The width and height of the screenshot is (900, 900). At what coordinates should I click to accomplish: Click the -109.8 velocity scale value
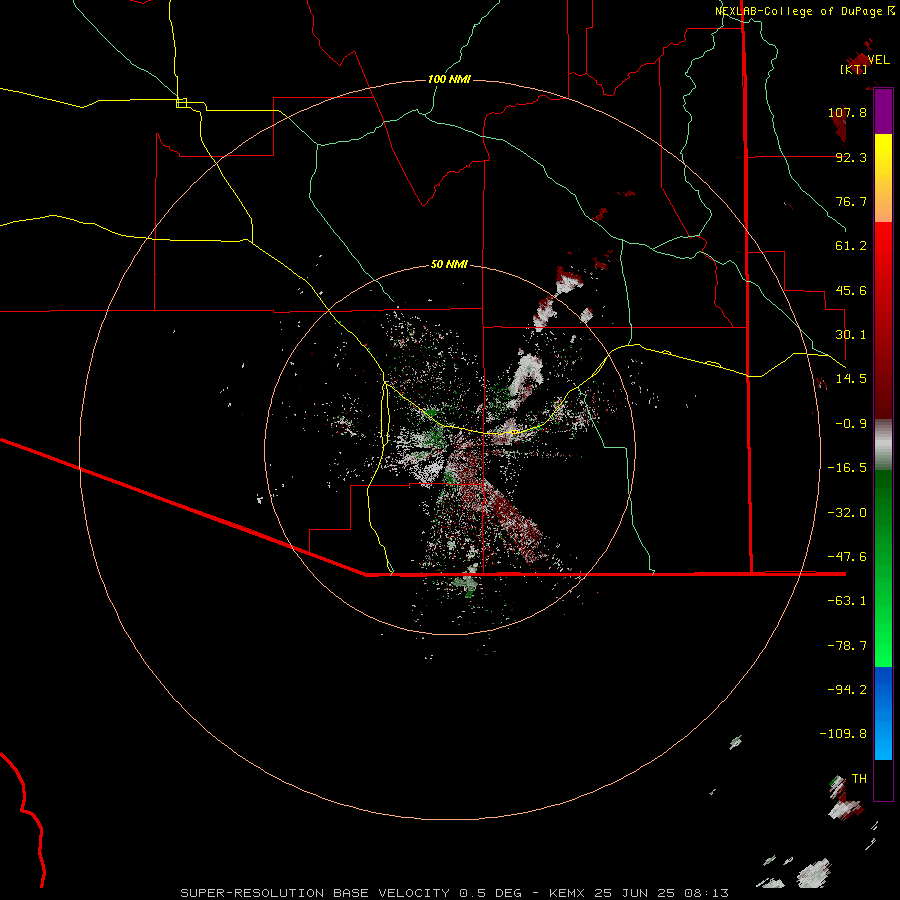pos(843,734)
